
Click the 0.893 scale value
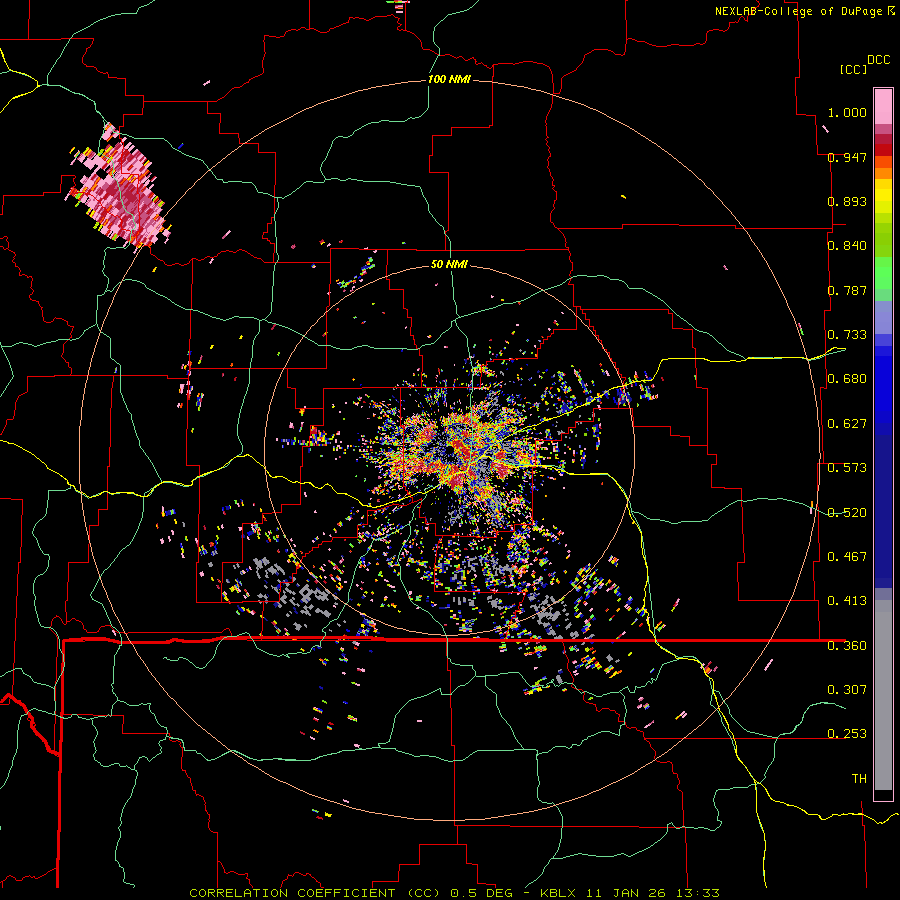[847, 201]
